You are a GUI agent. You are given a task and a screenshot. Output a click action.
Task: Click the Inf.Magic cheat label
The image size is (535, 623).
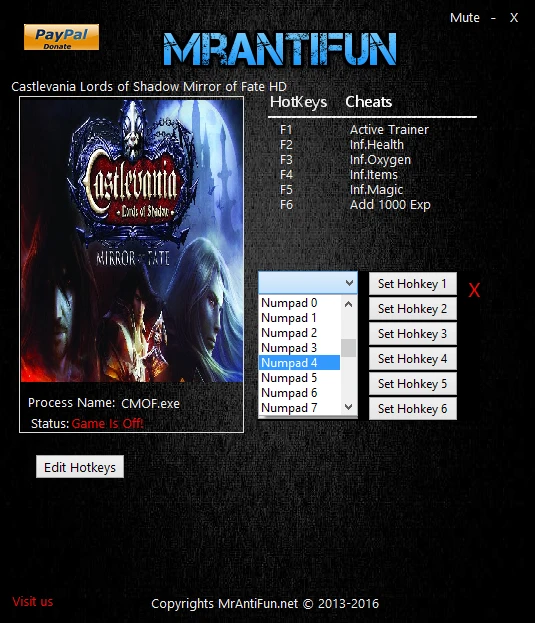pos(376,190)
